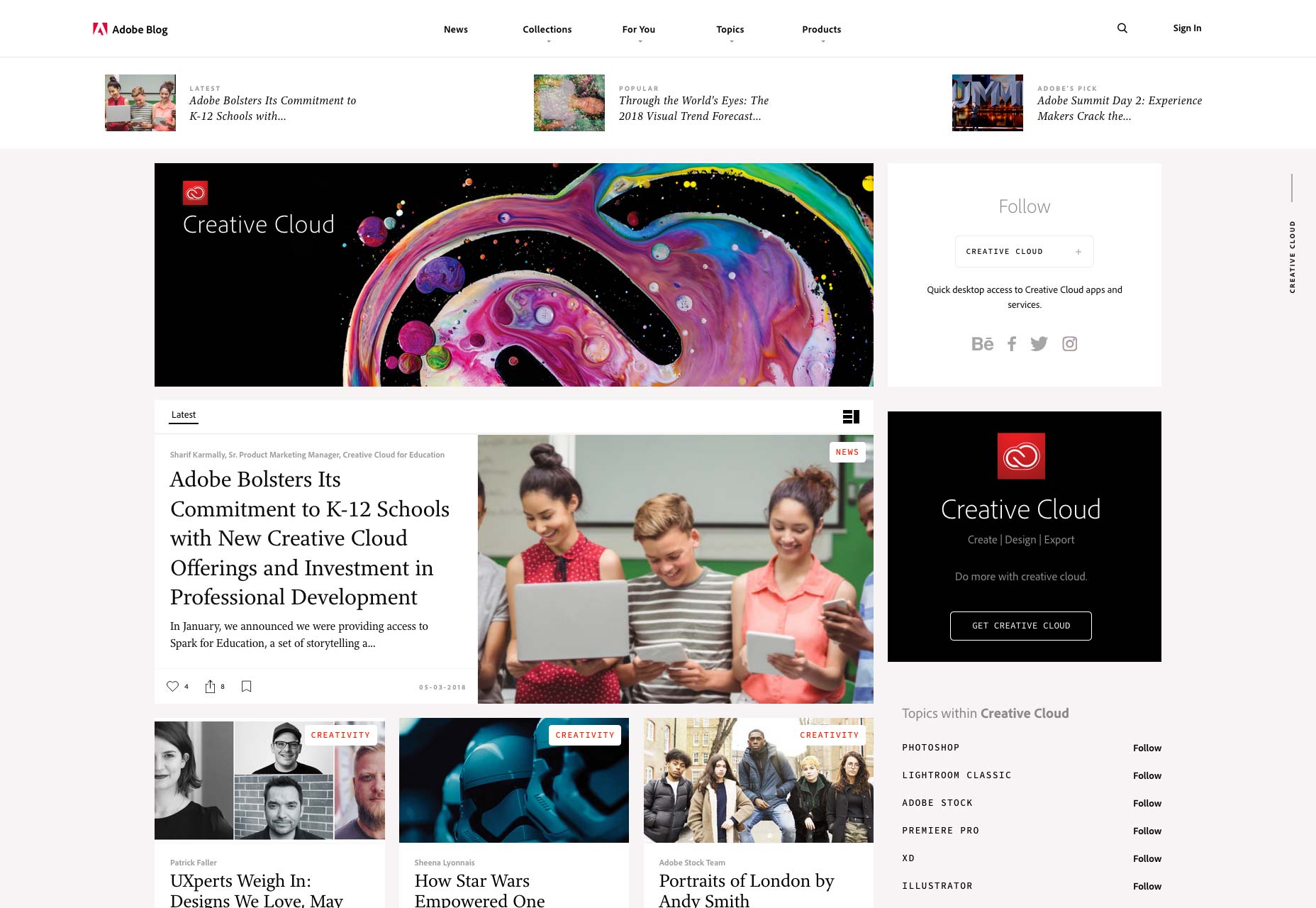Open Through the World's Eyes popular headline
Screen dimensions: 1316x908
coord(693,109)
